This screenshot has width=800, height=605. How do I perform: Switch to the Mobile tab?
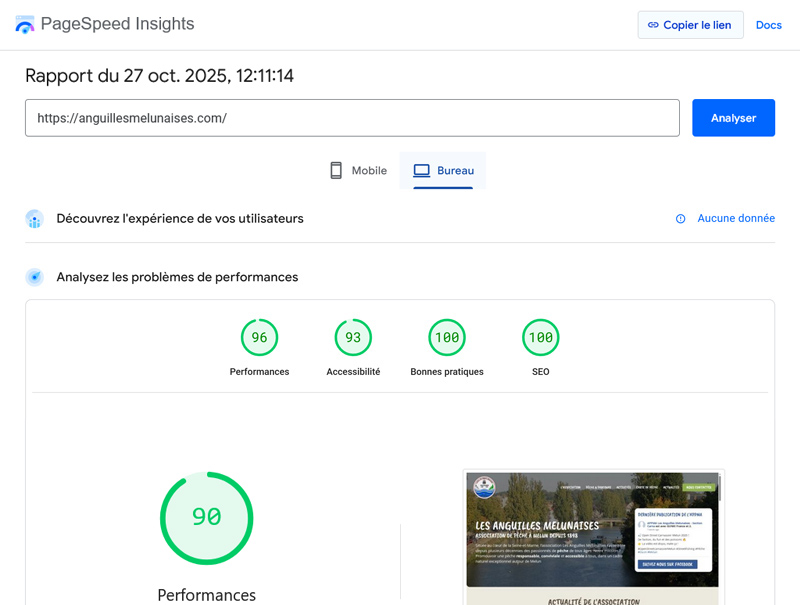click(356, 170)
